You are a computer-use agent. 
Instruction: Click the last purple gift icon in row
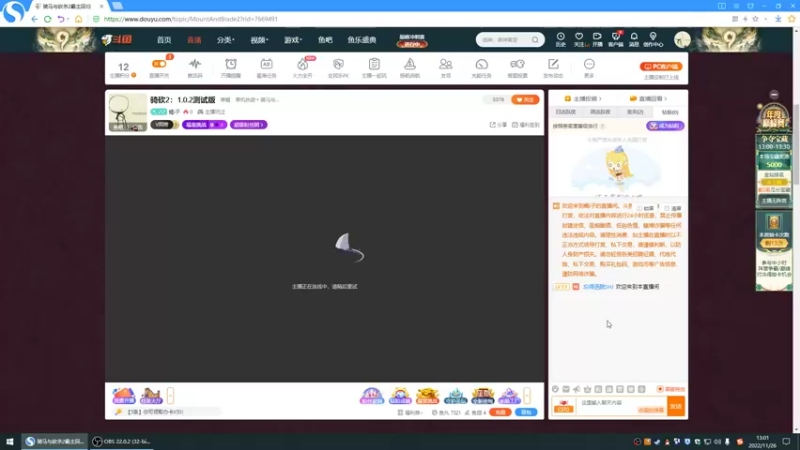(x=509, y=395)
